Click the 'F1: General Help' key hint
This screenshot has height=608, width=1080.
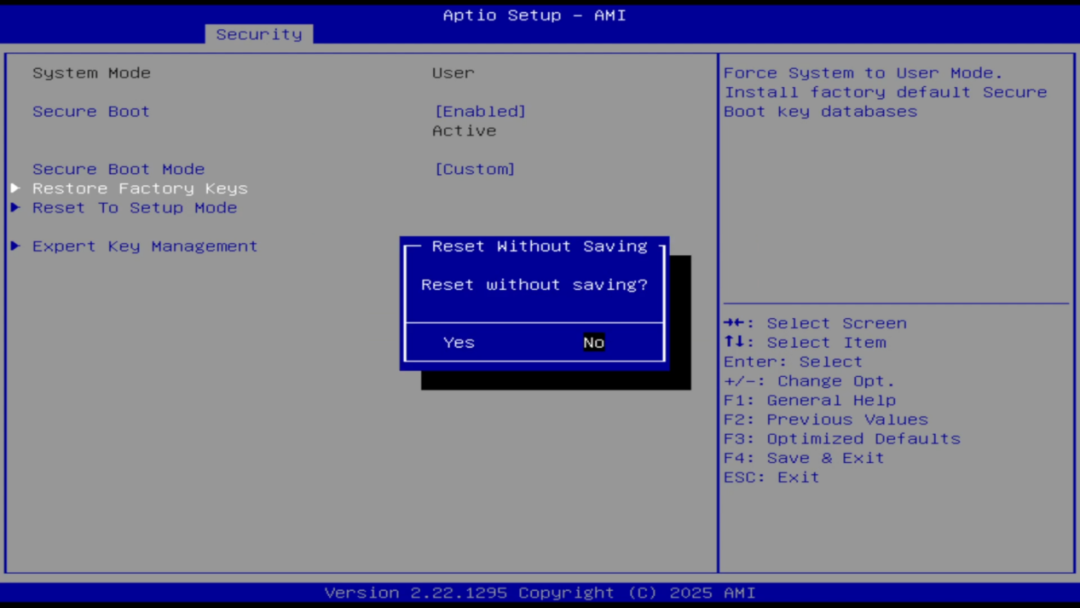click(x=809, y=400)
